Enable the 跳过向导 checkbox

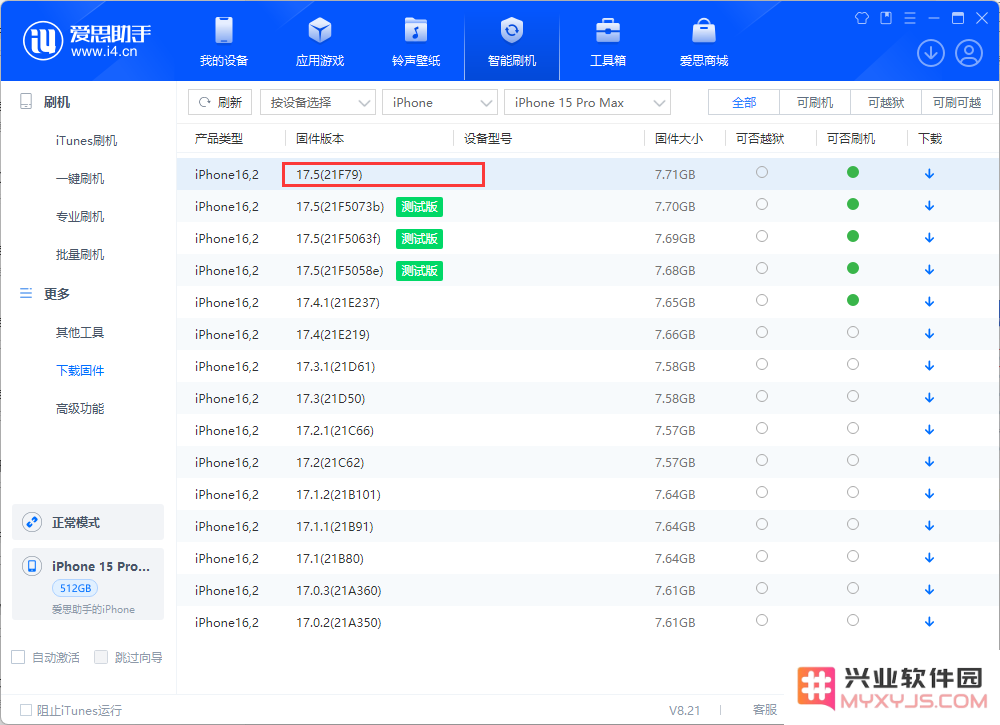[101, 657]
